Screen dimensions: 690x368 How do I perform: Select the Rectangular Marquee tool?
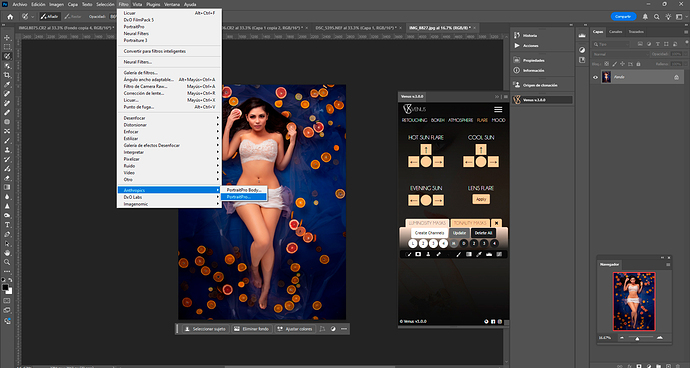[x=7, y=47]
